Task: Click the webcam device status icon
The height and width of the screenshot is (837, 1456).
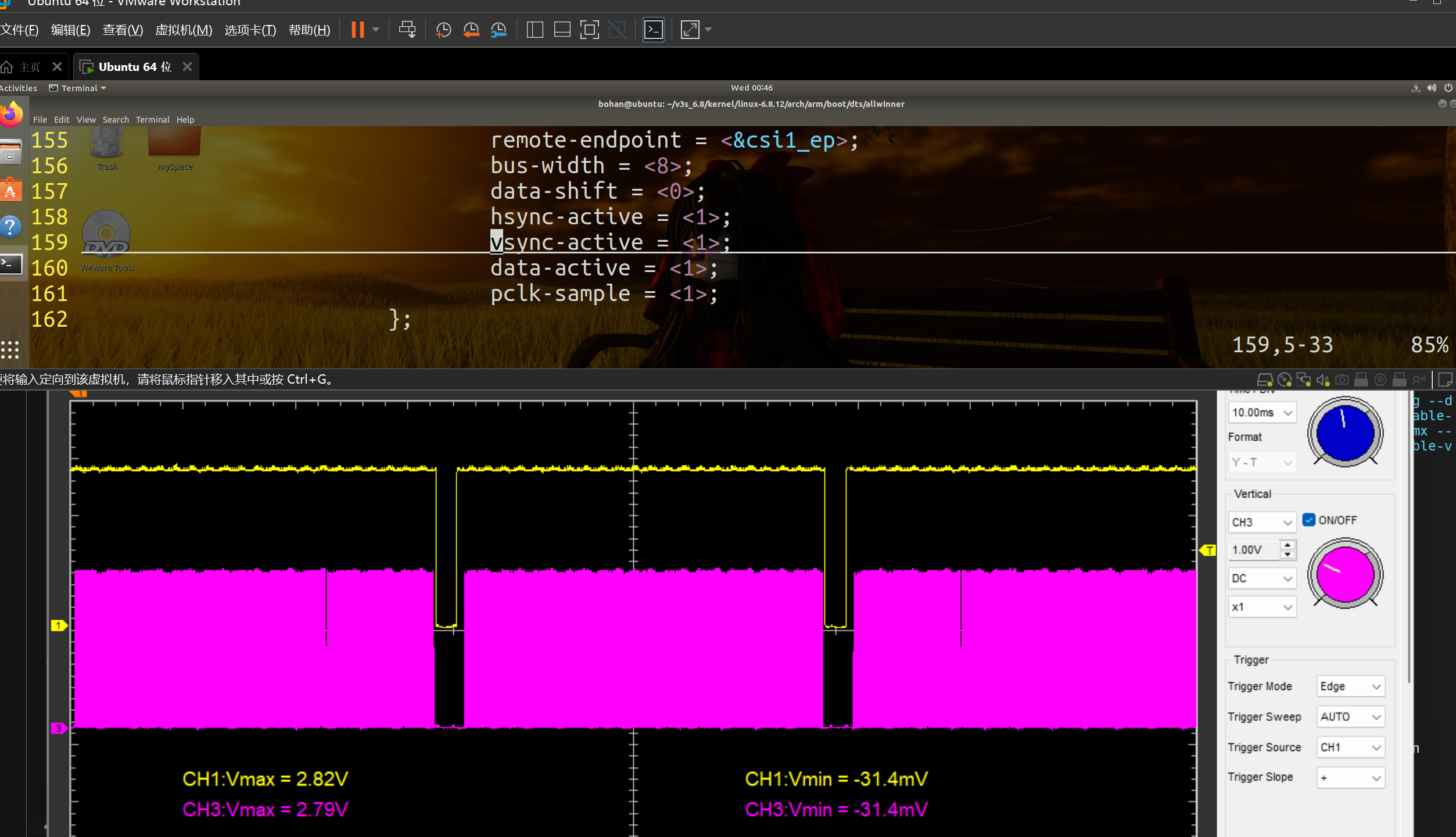Action: click(1380, 380)
